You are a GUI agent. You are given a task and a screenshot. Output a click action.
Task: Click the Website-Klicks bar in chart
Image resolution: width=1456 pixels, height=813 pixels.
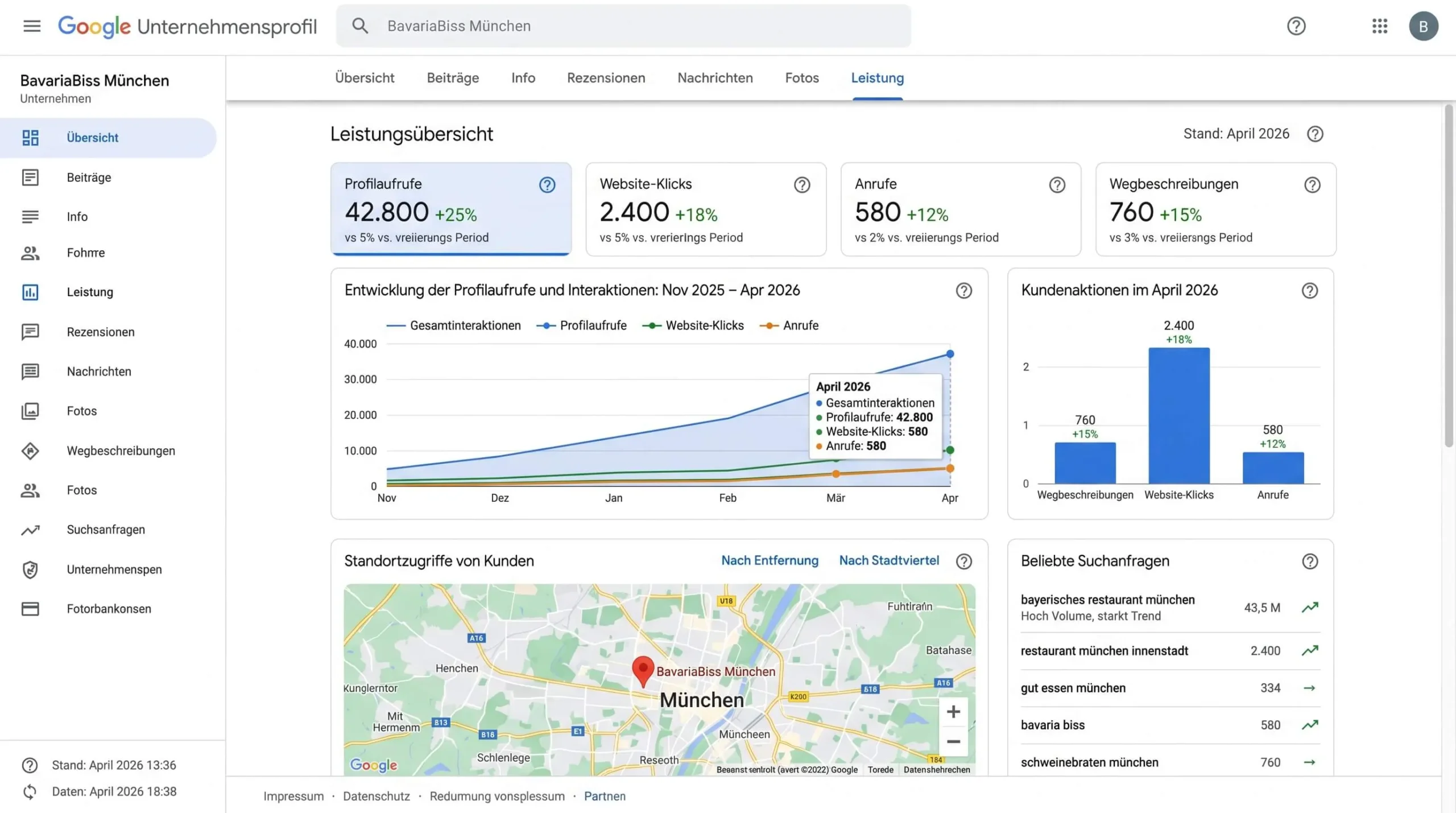(1179, 416)
